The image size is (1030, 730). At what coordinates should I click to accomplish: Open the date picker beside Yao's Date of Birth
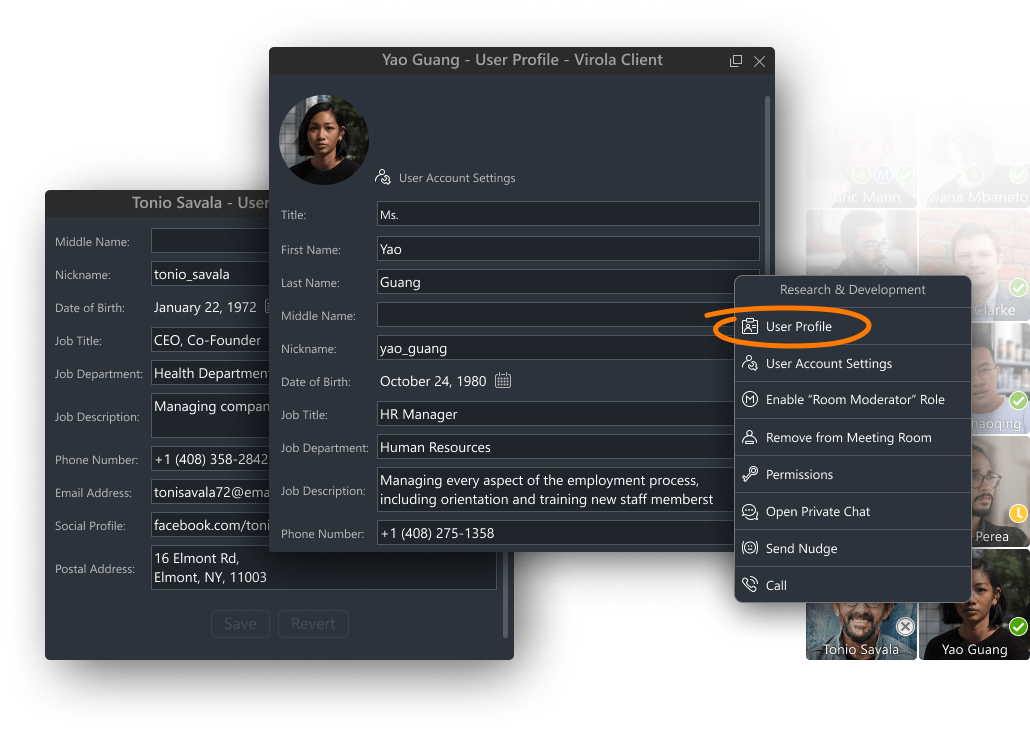click(x=502, y=380)
